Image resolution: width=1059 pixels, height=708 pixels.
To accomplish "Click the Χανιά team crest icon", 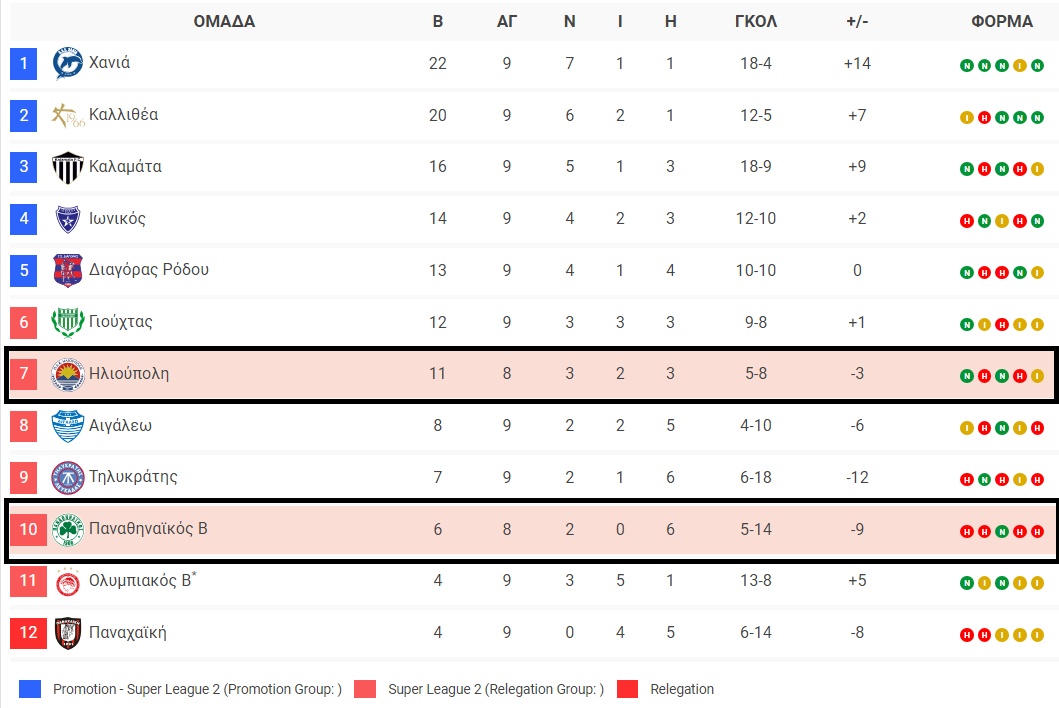I will 68,63.
